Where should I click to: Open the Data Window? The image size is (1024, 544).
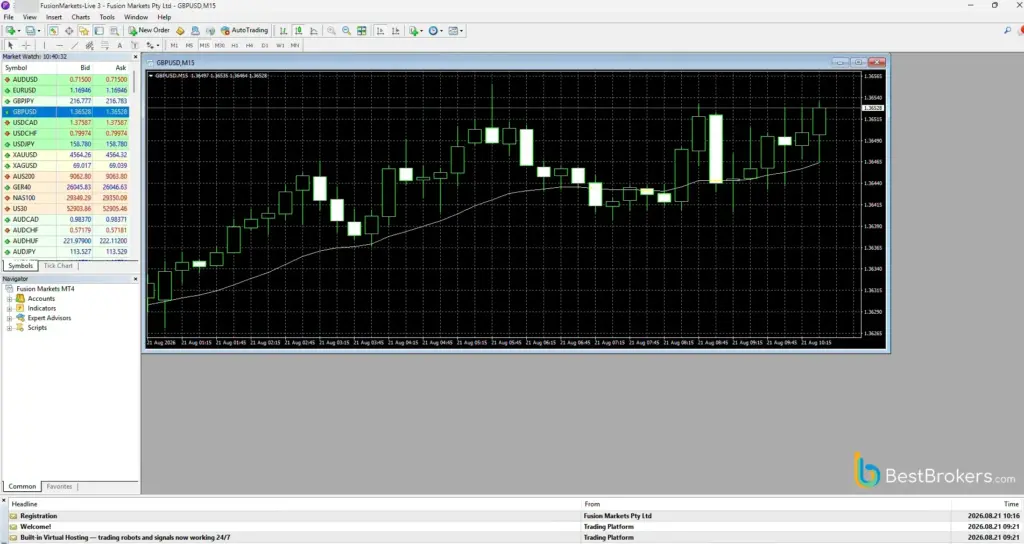(x=69, y=31)
